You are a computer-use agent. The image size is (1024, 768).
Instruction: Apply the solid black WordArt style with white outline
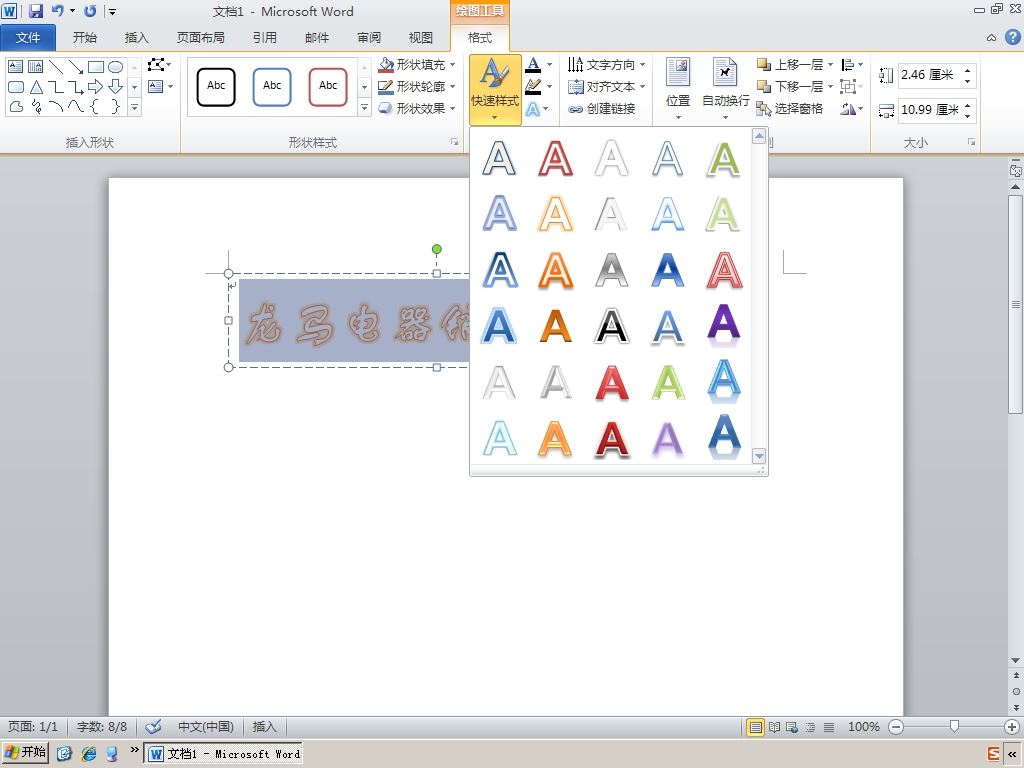coord(611,327)
